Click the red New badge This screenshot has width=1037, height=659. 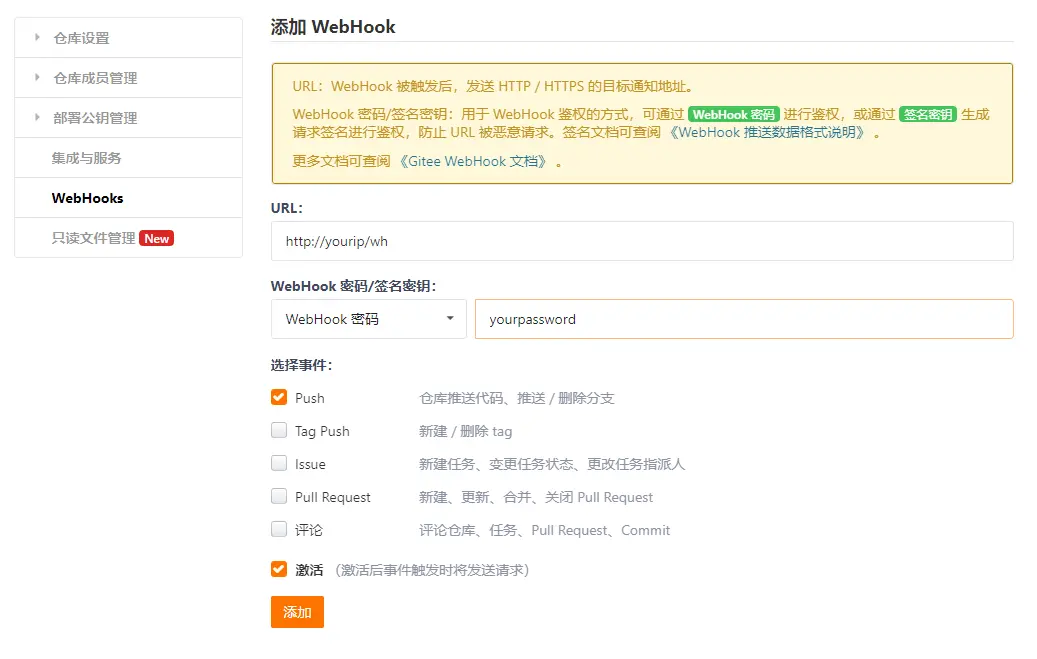coord(157,239)
